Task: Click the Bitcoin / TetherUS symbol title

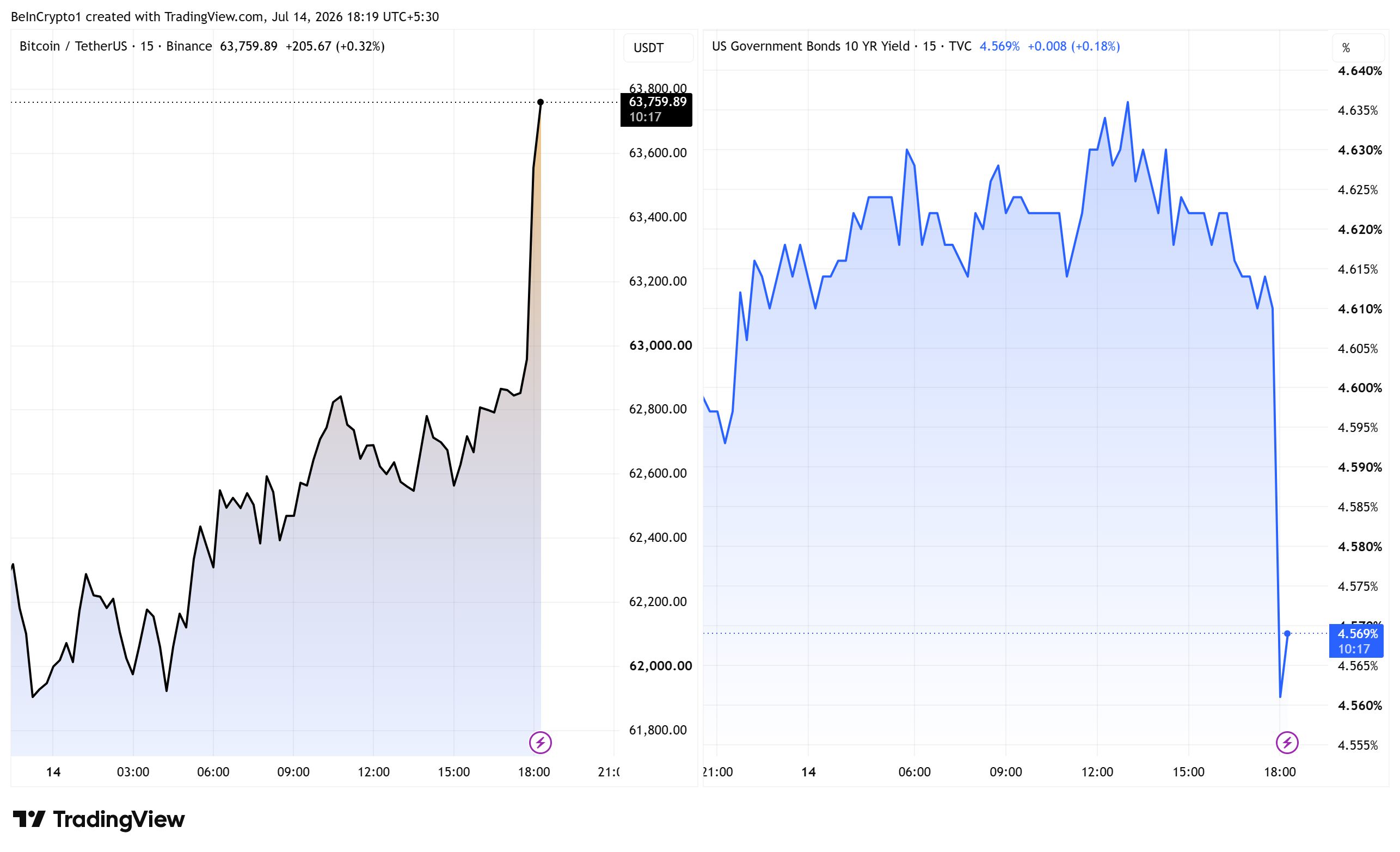Action: tap(73, 46)
